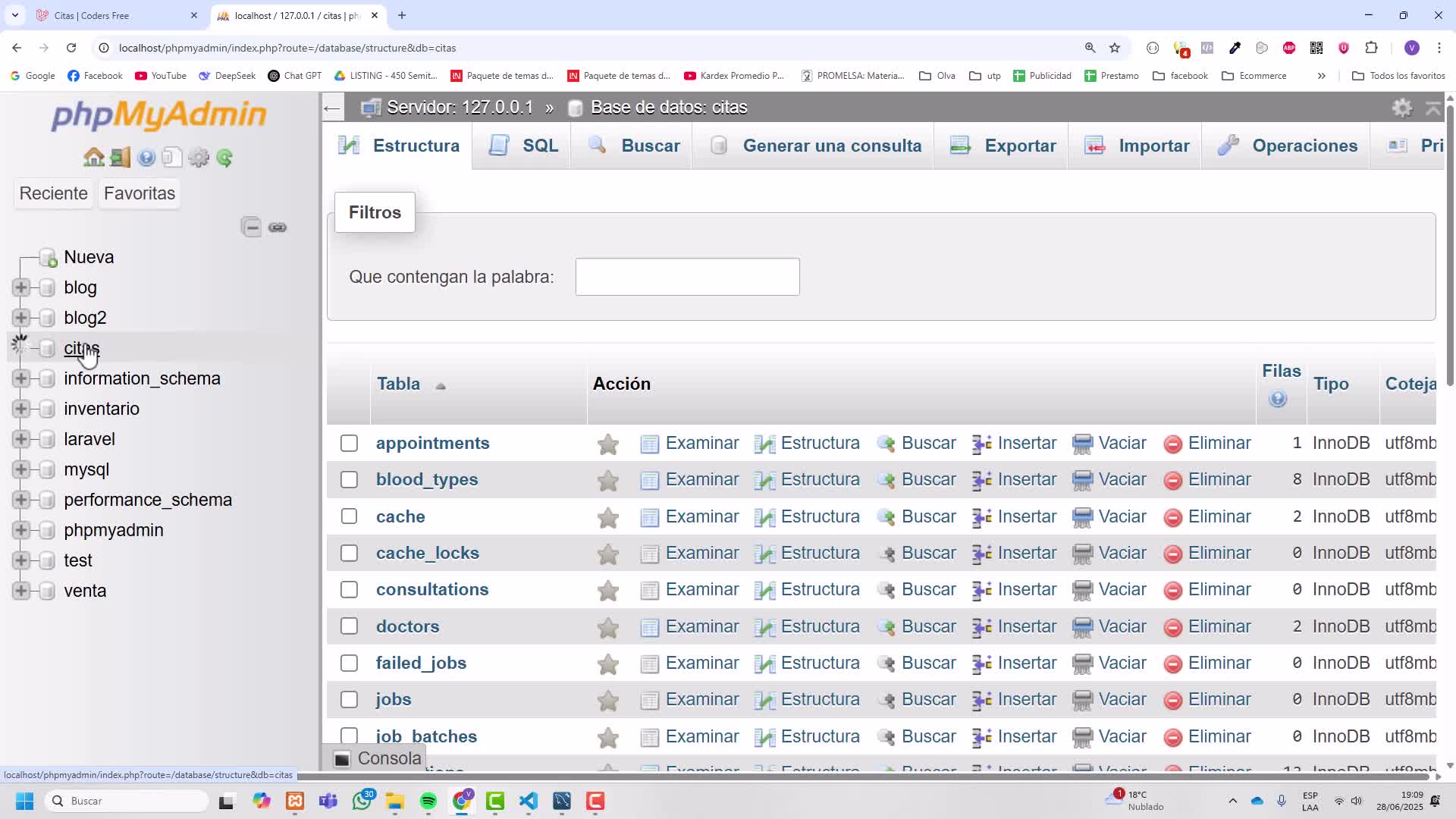Star the cache table as favorite

[608, 518]
